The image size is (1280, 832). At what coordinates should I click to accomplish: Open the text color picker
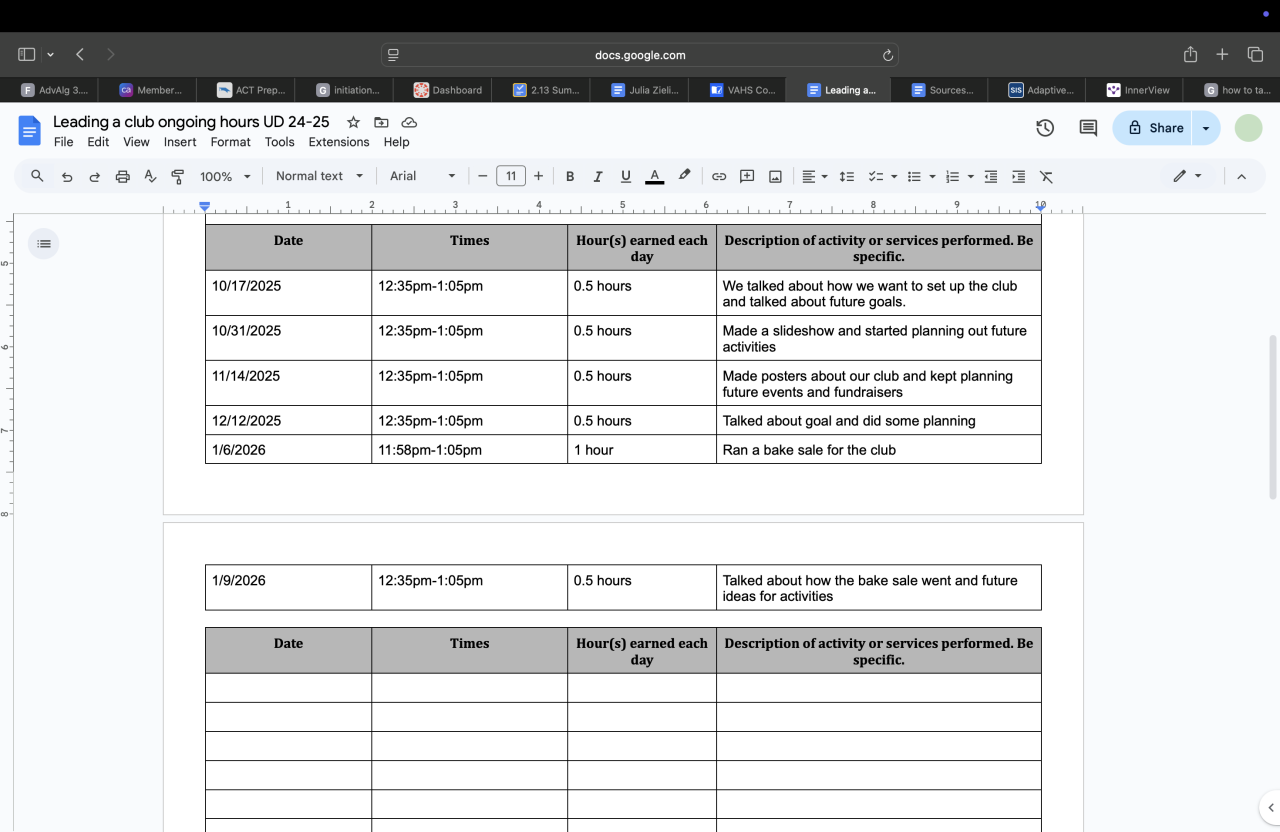(x=655, y=176)
